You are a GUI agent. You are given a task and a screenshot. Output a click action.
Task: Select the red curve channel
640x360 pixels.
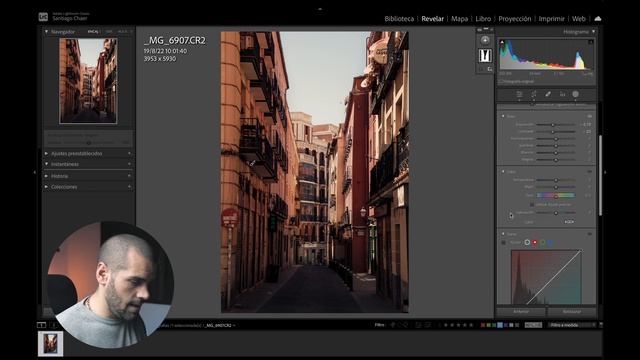(535, 242)
